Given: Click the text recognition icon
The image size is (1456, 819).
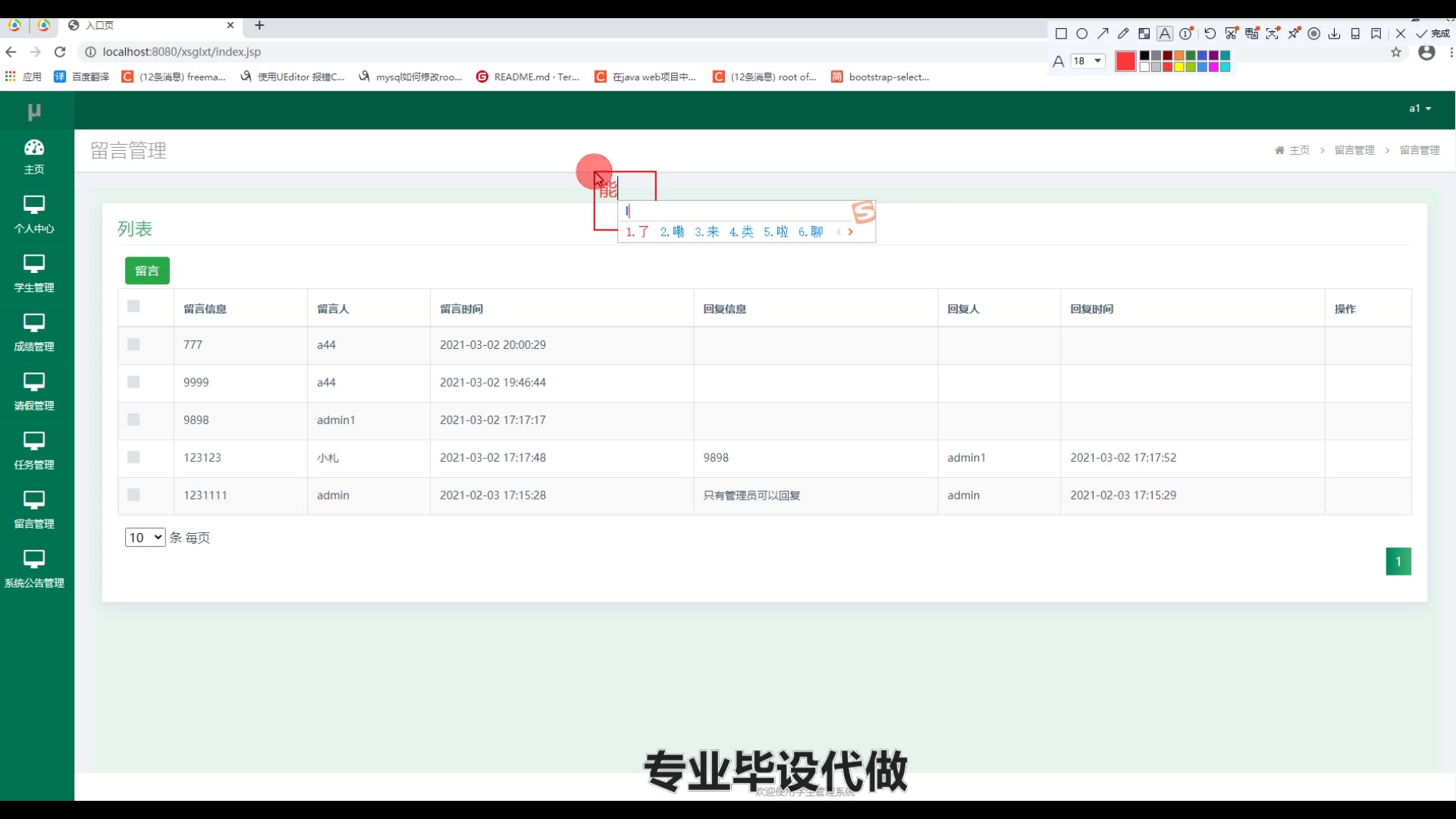Looking at the screenshot, I should (x=1272, y=33).
